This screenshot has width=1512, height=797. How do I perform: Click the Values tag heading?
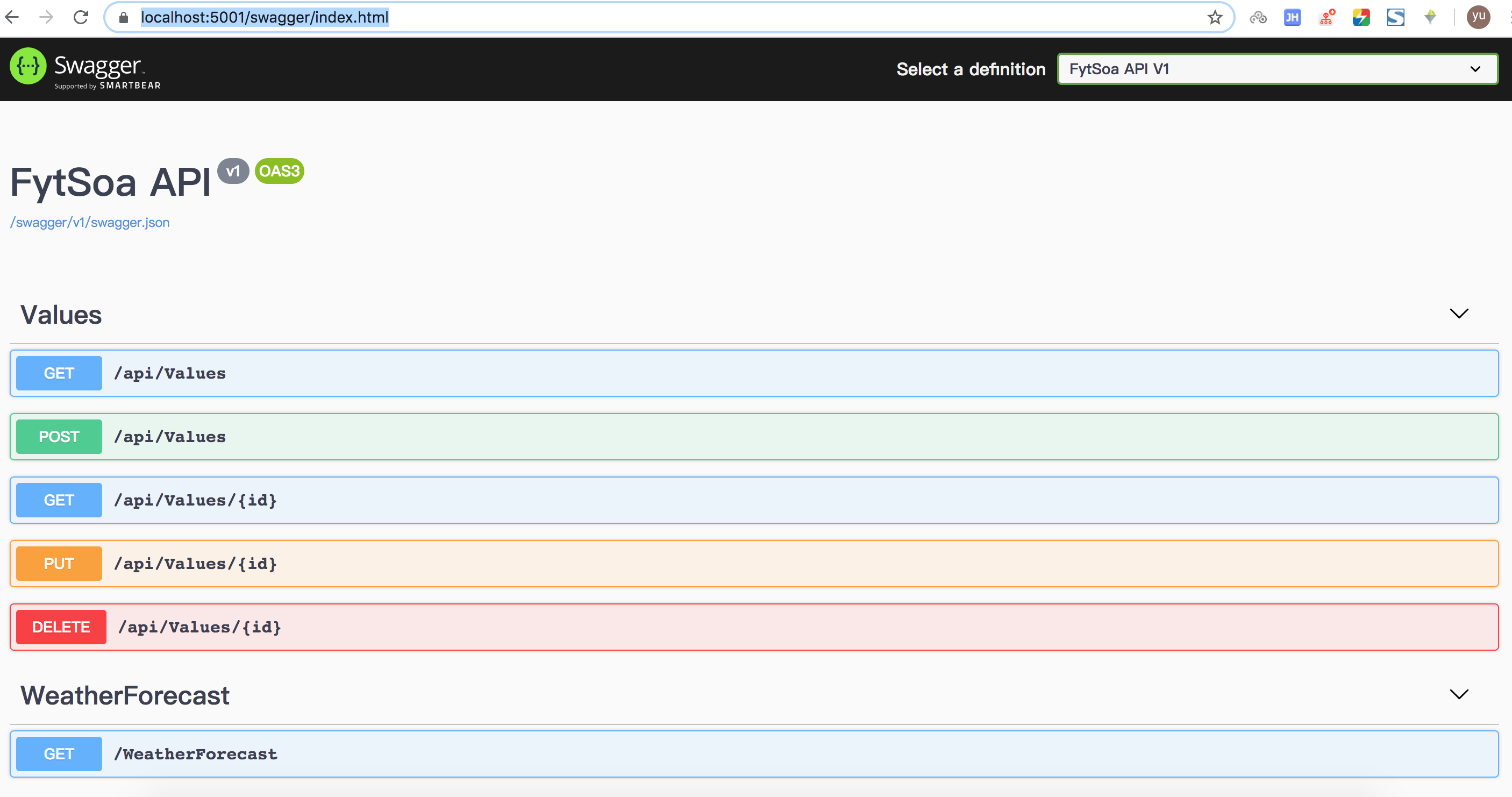[x=61, y=315]
